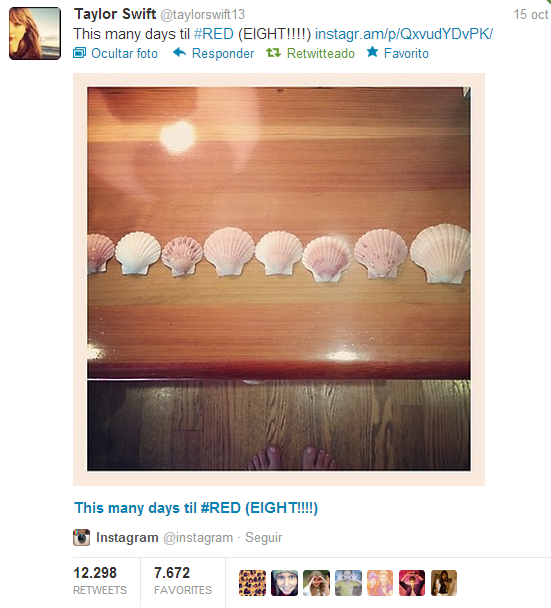The width and height of the screenshot is (551, 608).
Task: Click the Retwitteado retweet arrows icon
Action: pyautogui.click(x=273, y=53)
